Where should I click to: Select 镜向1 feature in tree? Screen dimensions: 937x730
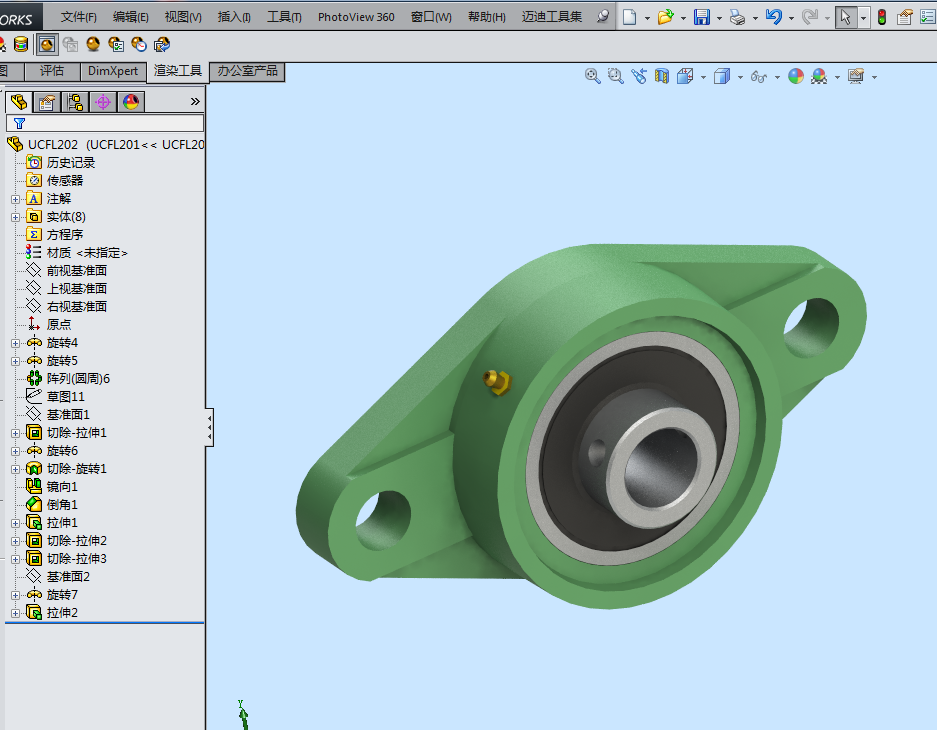click(62, 487)
